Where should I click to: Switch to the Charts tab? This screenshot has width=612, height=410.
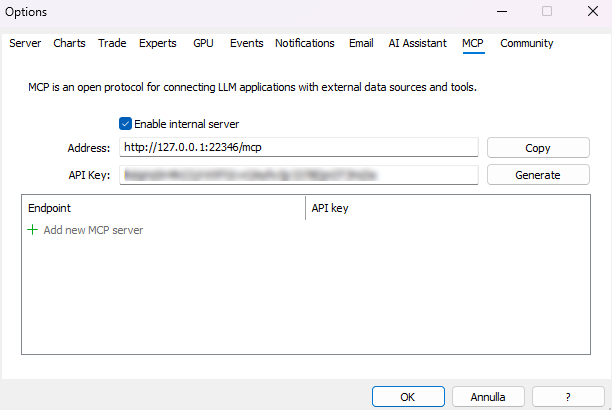pos(69,43)
